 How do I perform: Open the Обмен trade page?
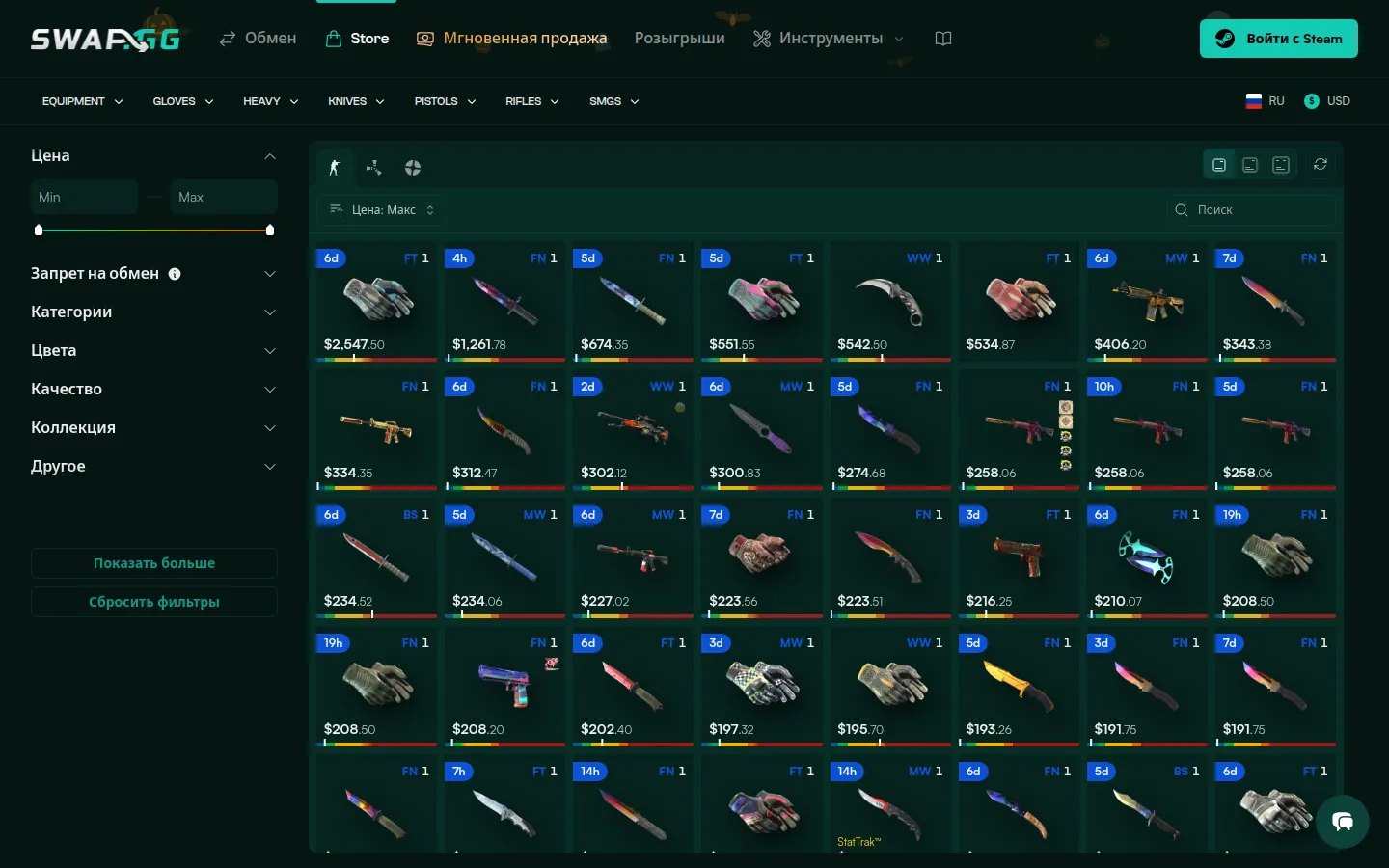coord(258,39)
